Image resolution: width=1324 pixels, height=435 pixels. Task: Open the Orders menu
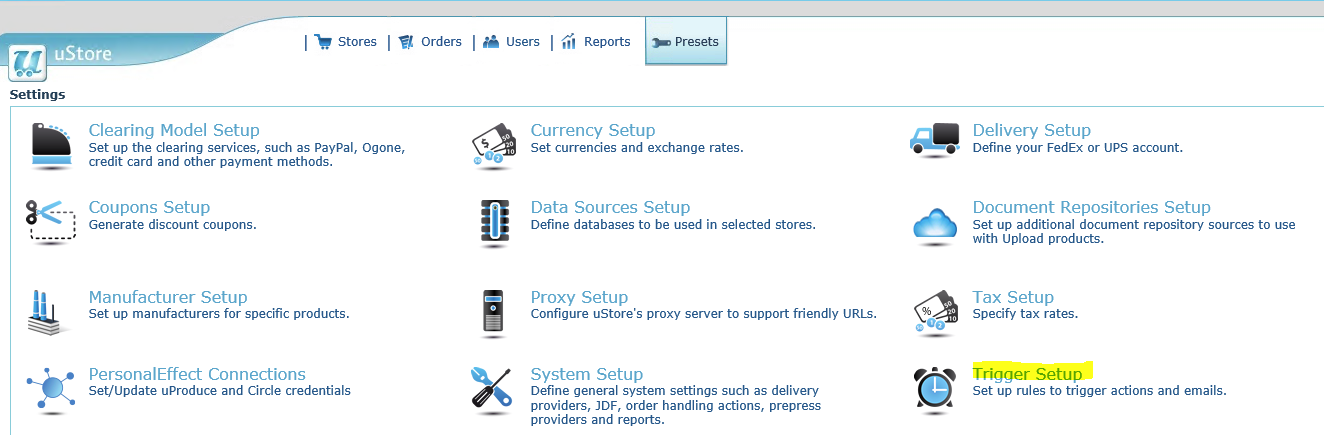[x=431, y=42]
